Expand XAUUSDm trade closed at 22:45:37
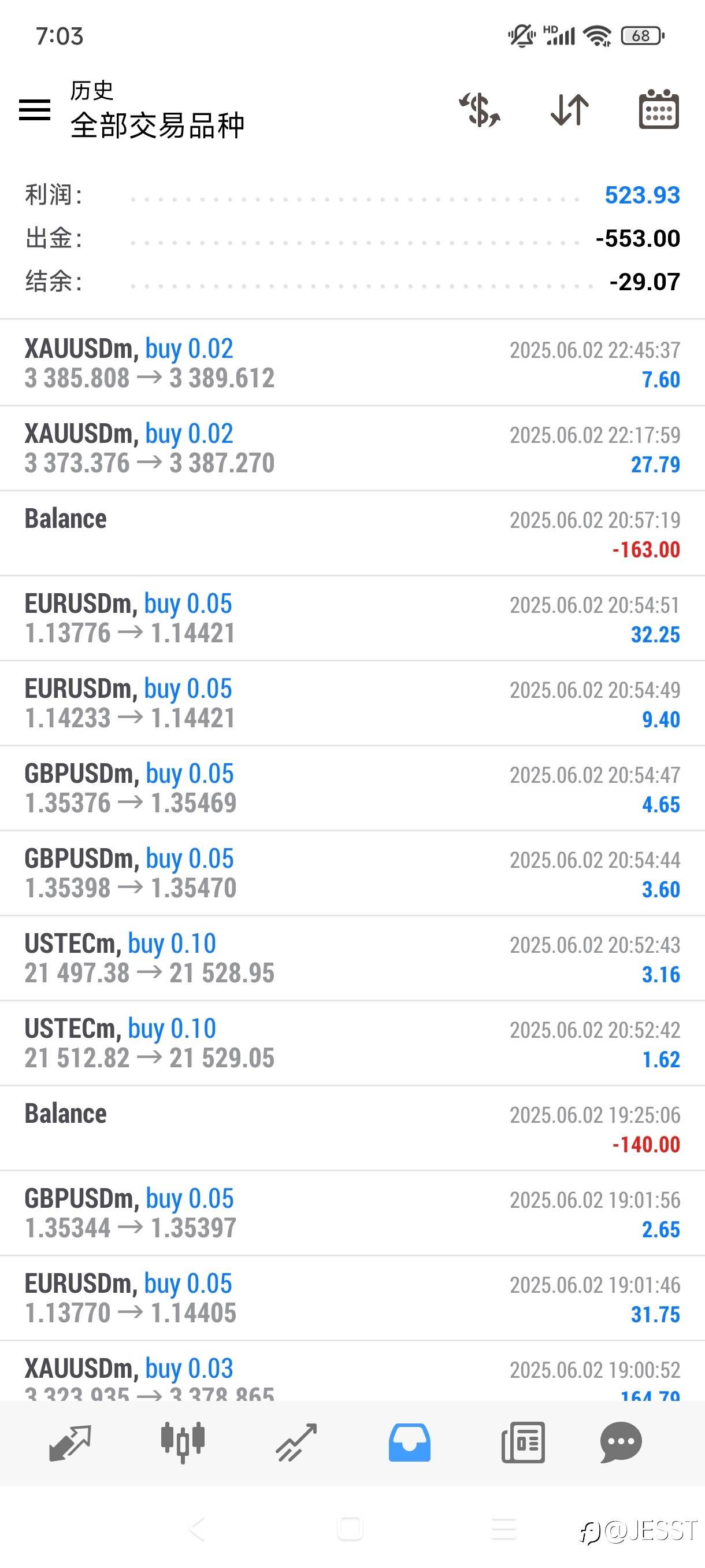Screen dimensions: 705x1568 coord(352,363)
